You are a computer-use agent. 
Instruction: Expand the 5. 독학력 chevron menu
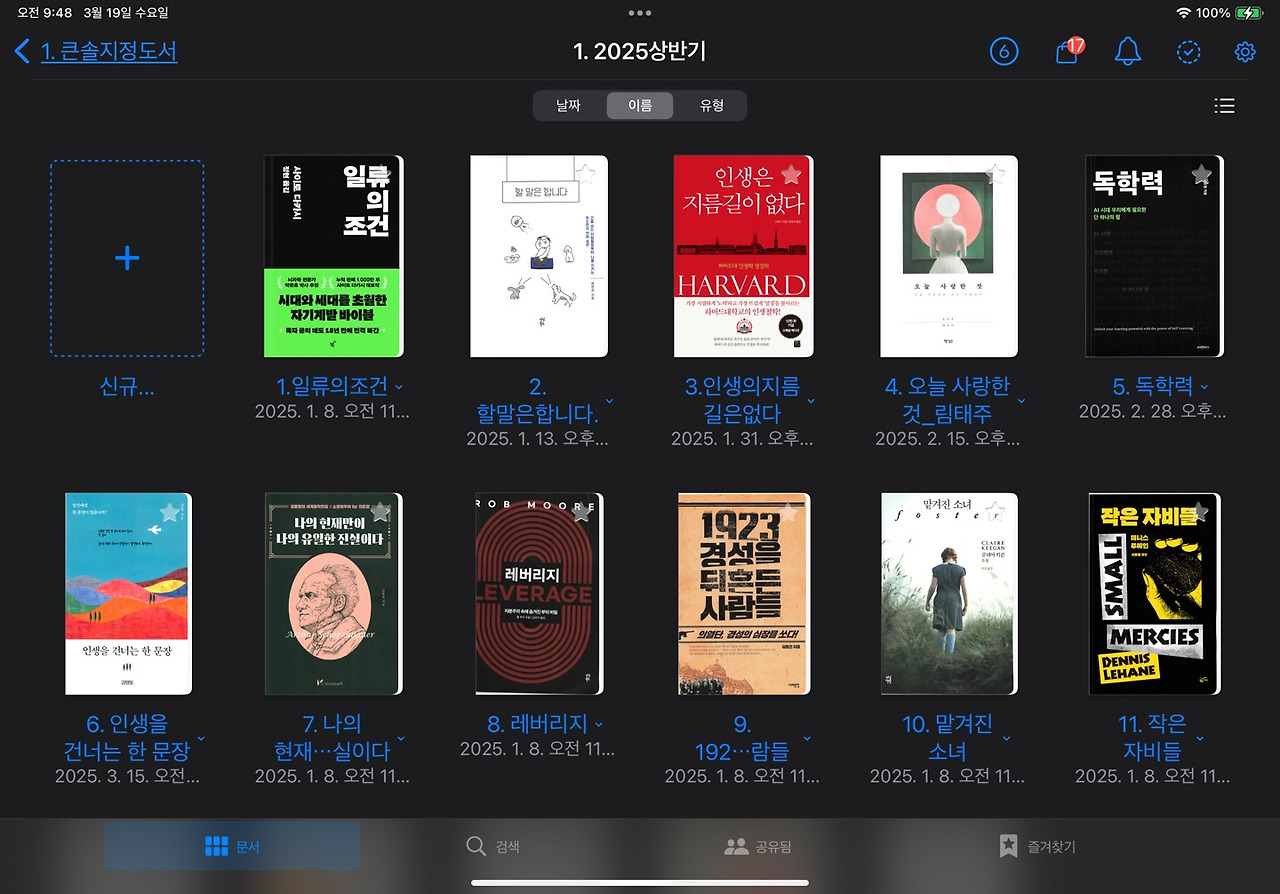pos(1204,387)
